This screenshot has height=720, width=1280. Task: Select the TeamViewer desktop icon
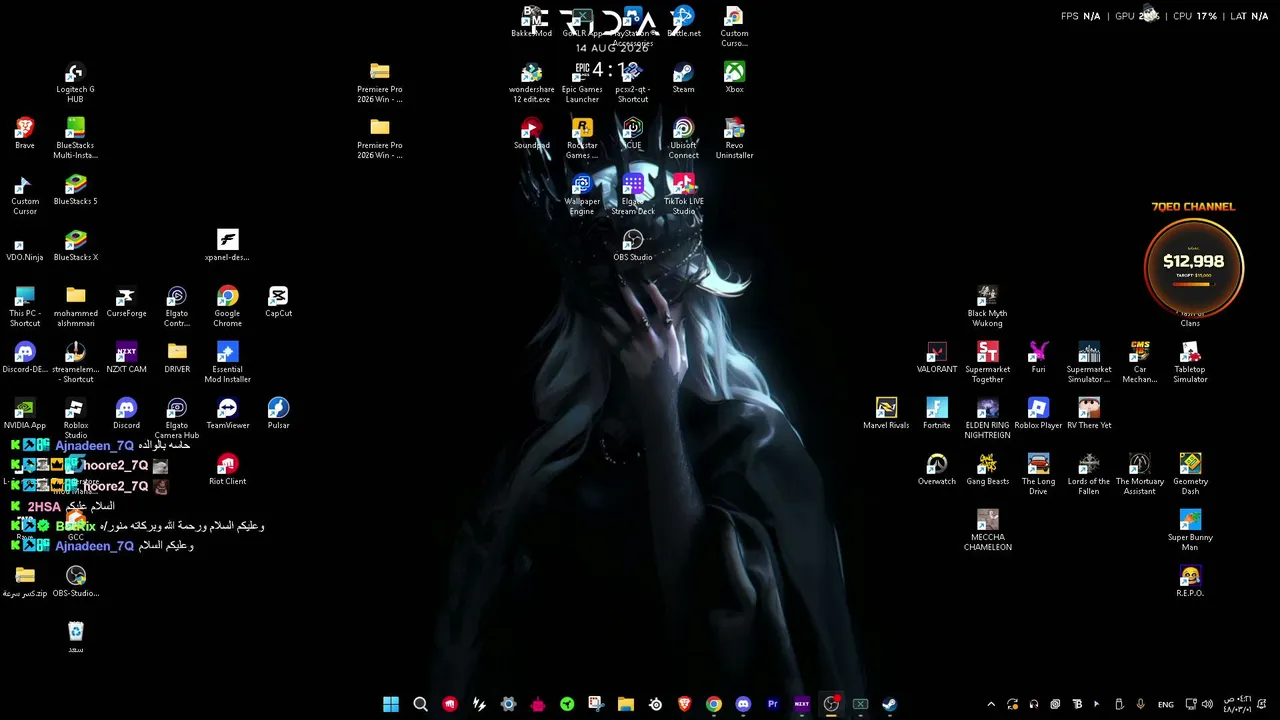(227, 414)
